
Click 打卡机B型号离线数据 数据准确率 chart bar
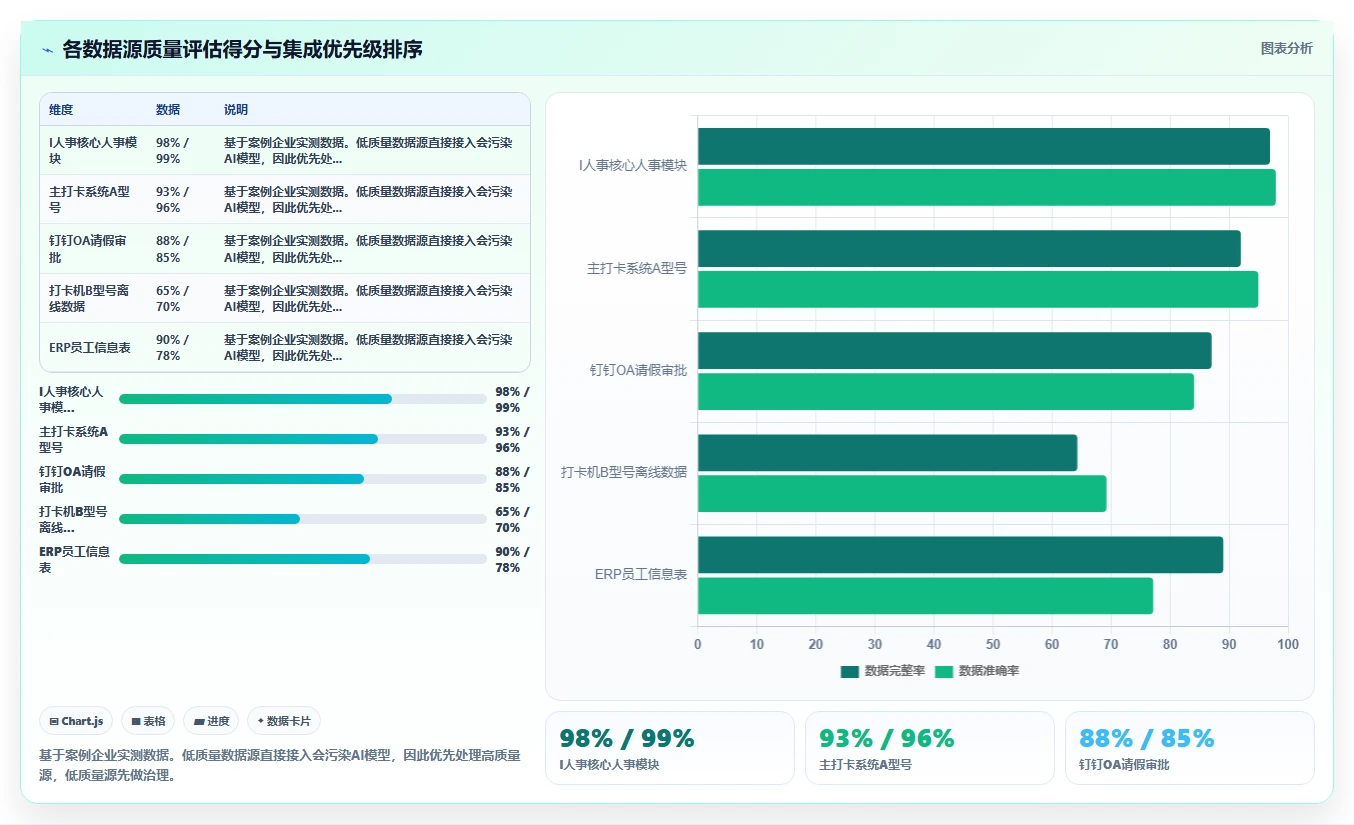coord(902,494)
